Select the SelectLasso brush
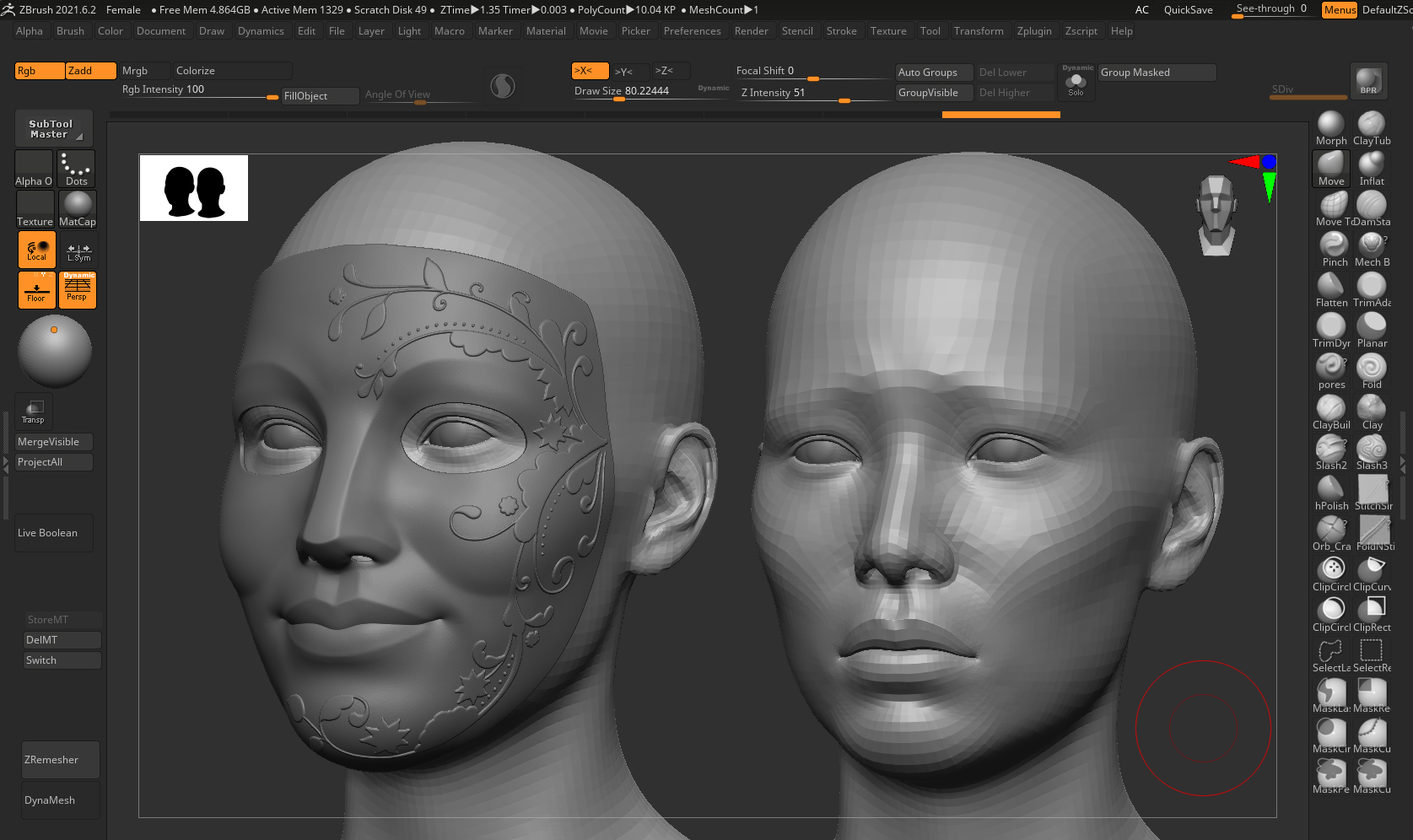Image resolution: width=1413 pixels, height=840 pixels. [1331, 655]
